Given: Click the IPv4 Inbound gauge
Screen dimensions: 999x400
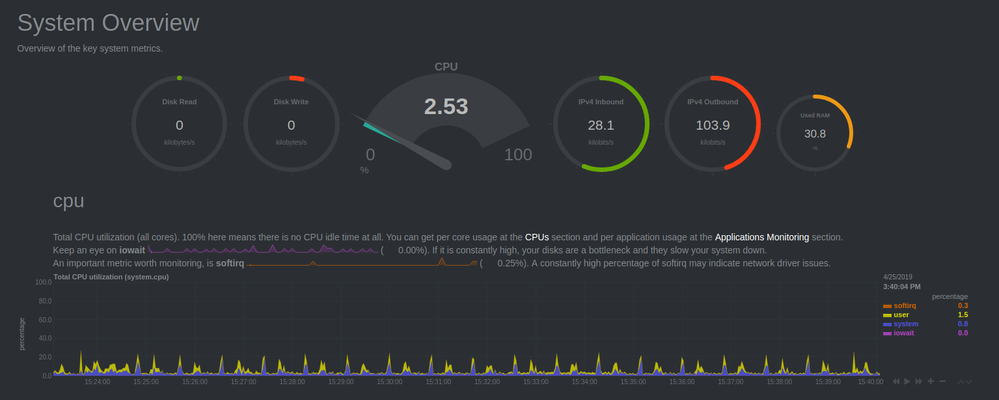Looking at the screenshot, I should (601, 124).
